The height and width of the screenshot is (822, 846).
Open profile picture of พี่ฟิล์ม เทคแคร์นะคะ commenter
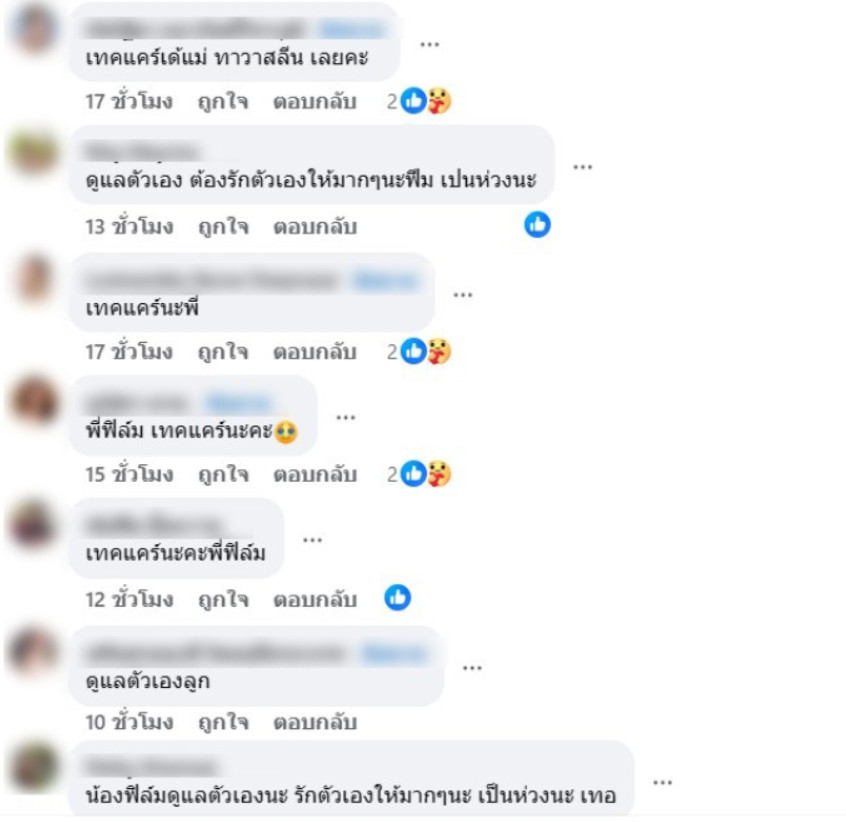(x=34, y=401)
